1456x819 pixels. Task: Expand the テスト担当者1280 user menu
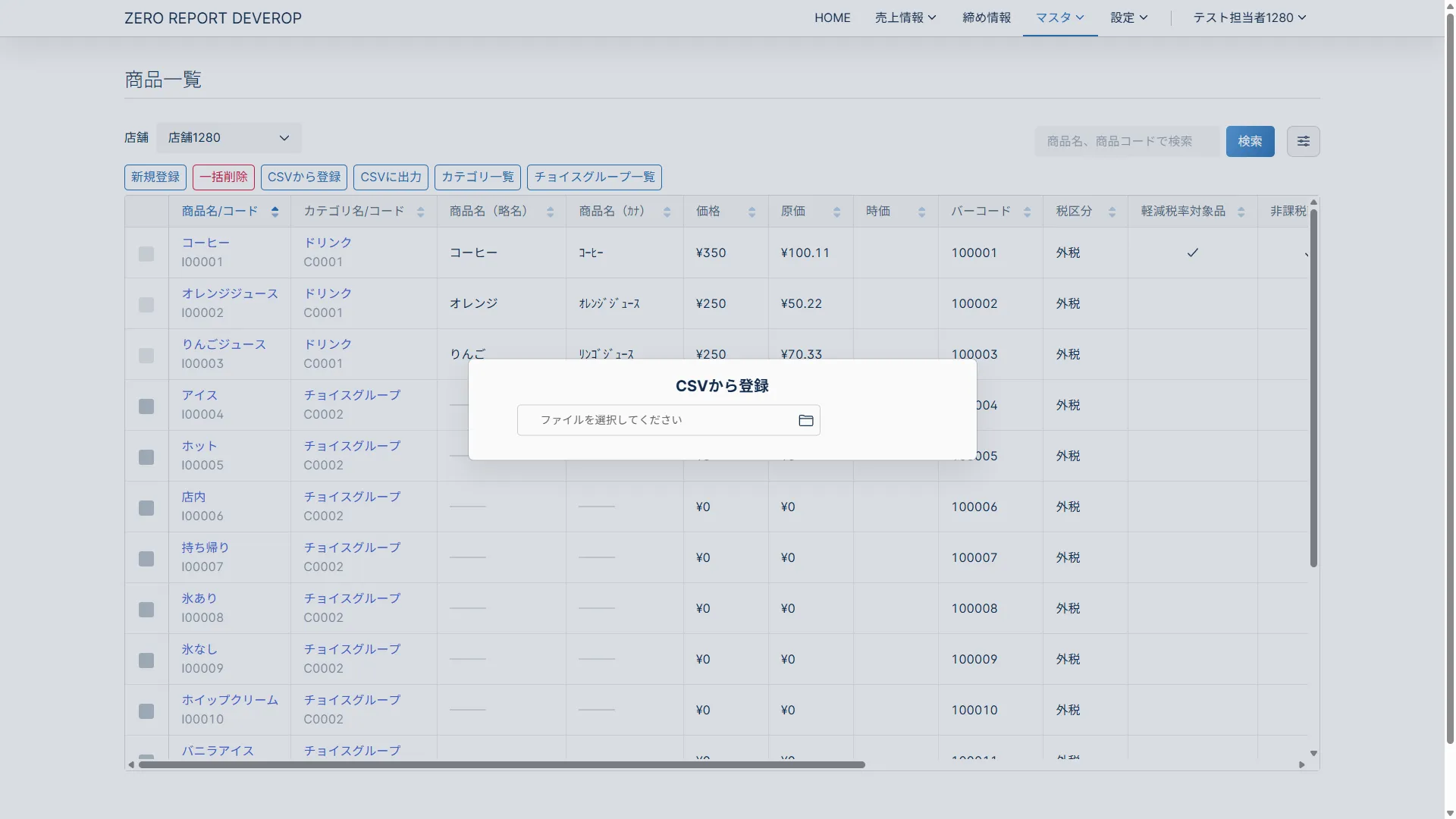click(1249, 17)
